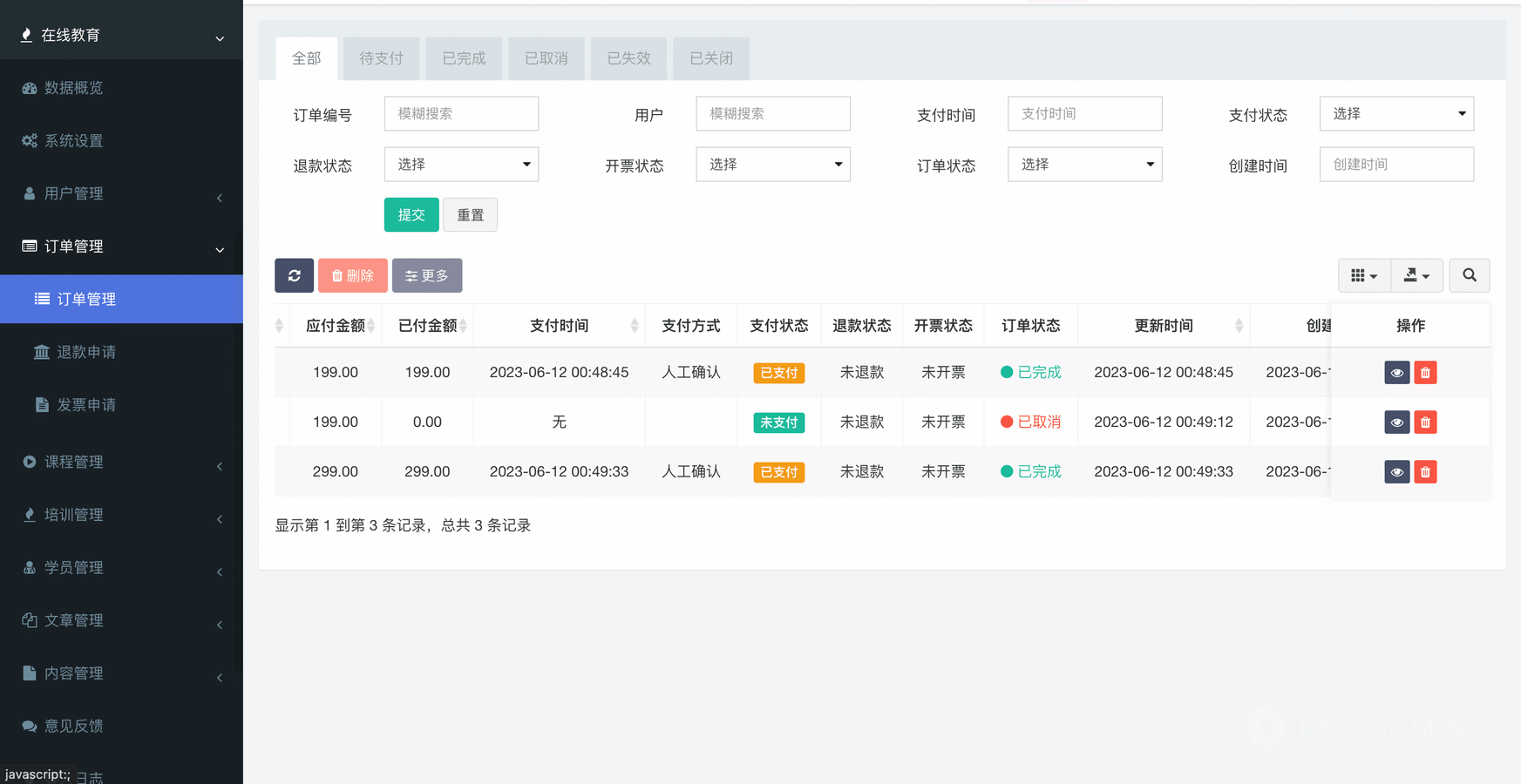Switch to the 待支付 tab
Screen dimensions: 1521x784
pyautogui.click(x=381, y=58)
